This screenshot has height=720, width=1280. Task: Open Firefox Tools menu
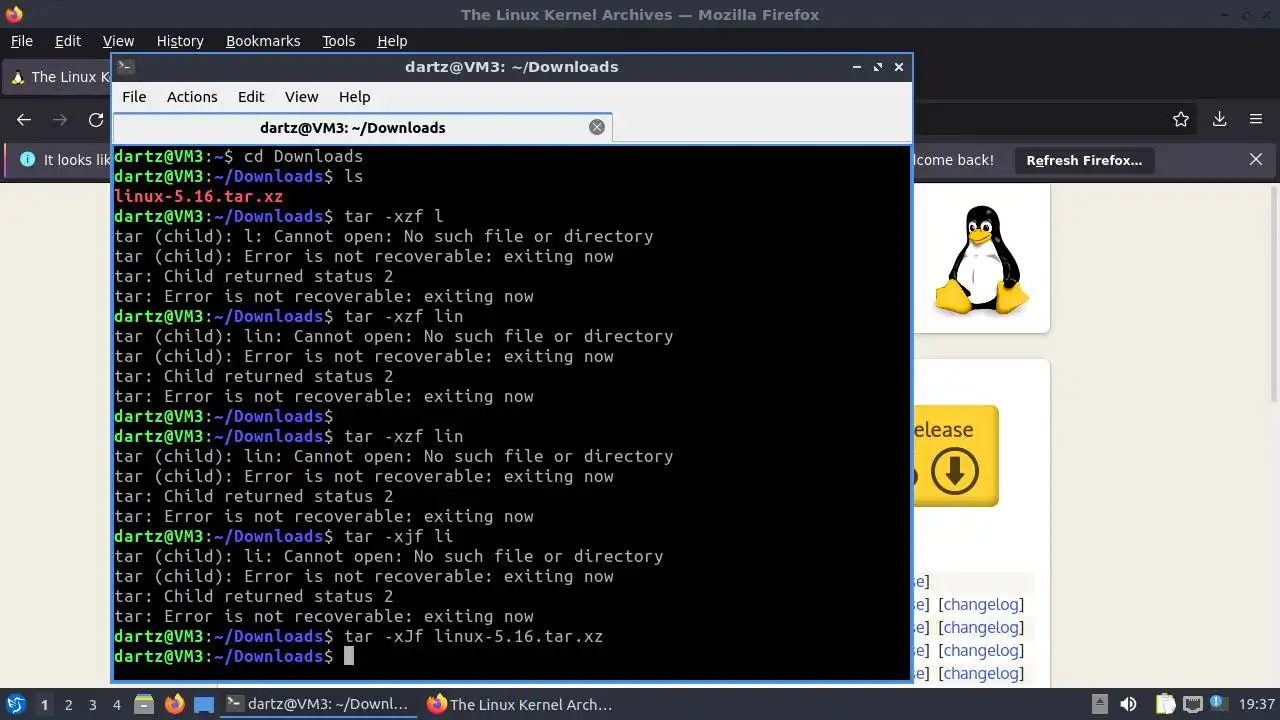point(338,41)
